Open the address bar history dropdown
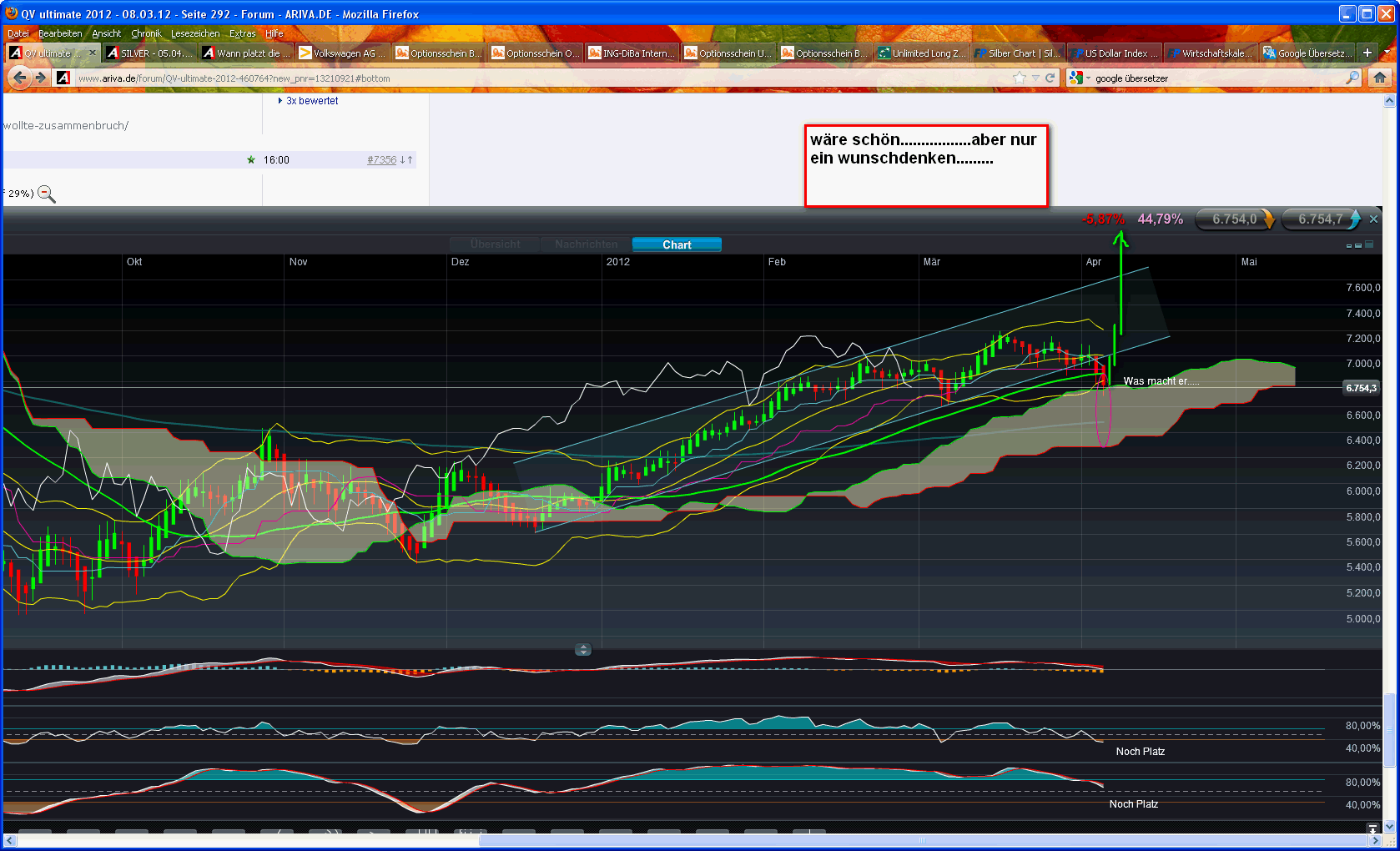The image size is (1400, 851). tap(1035, 78)
